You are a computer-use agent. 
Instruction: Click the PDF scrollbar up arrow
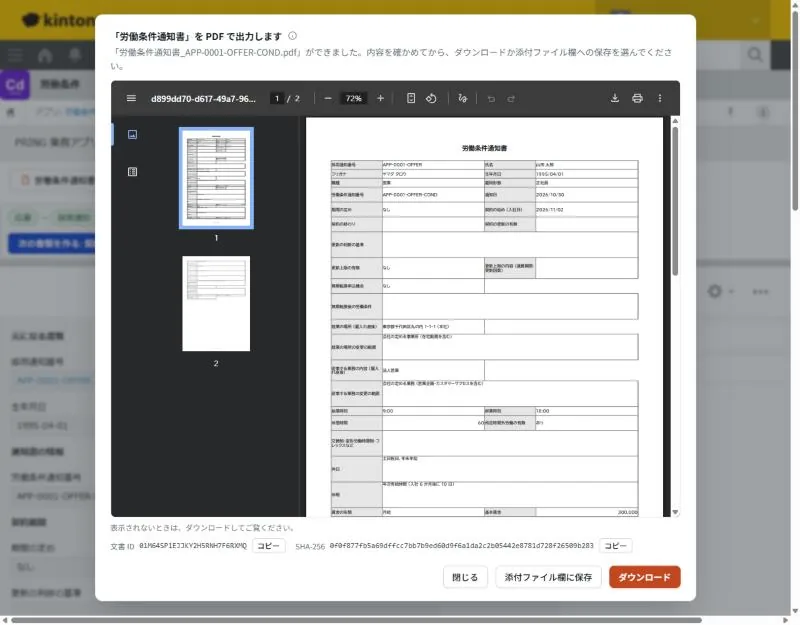pyautogui.click(x=675, y=121)
